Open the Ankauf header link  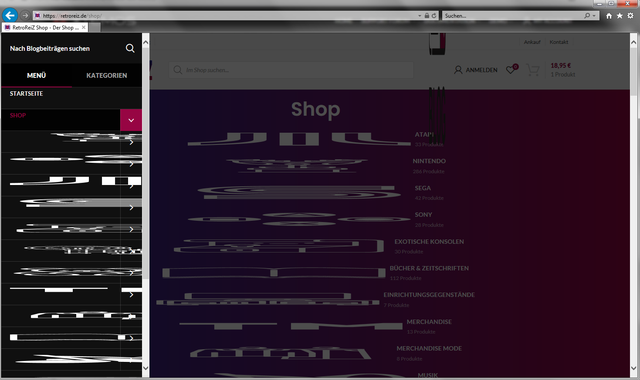coord(532,42)
